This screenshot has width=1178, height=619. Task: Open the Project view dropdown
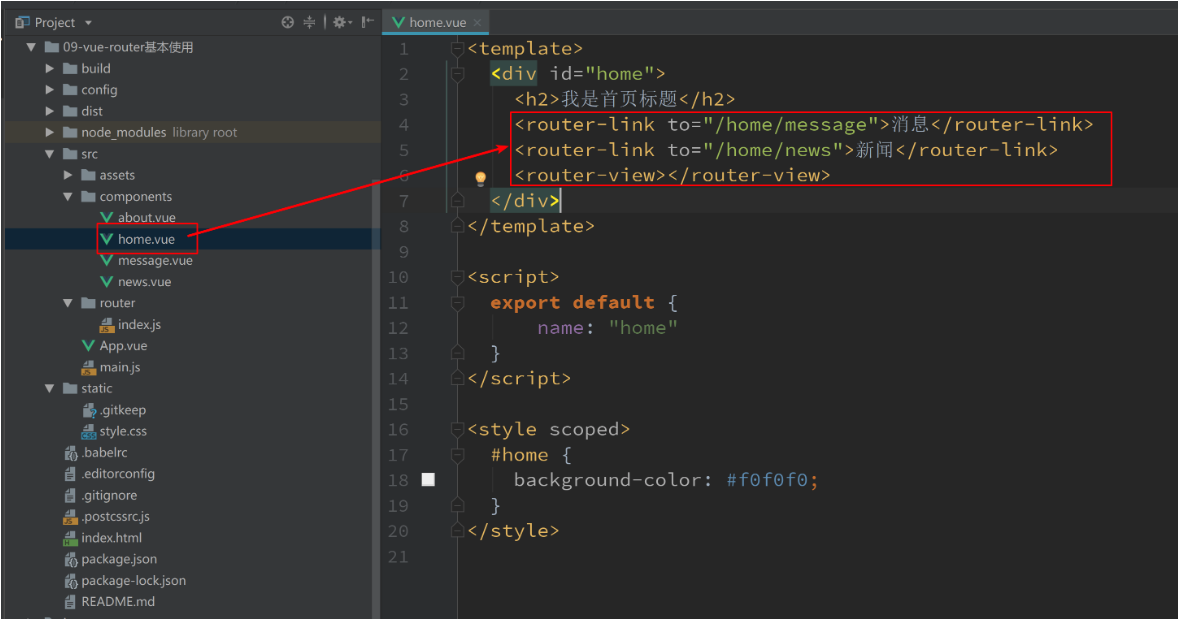[x=88, y=23]
